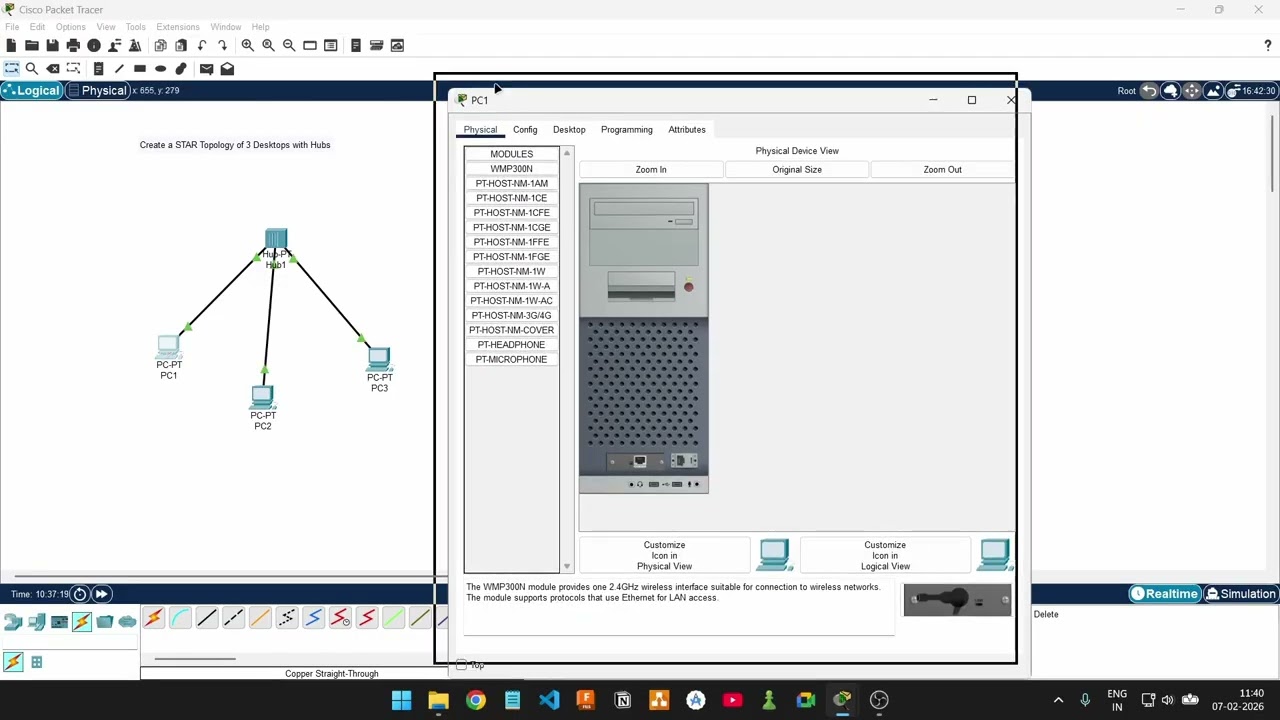Open the Config tab in PC1 window

(x=525, y=130)
